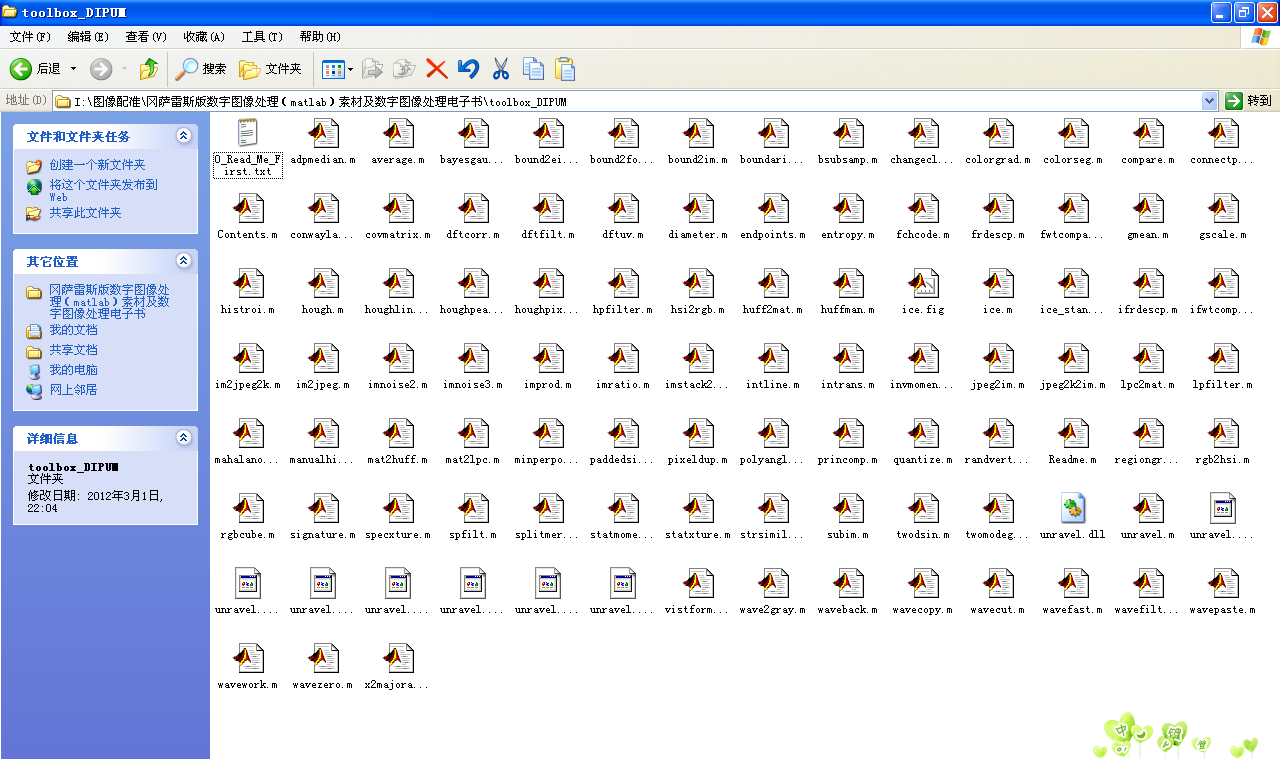Click the 创建一个新文件夹 link

[x=97, y=165]
